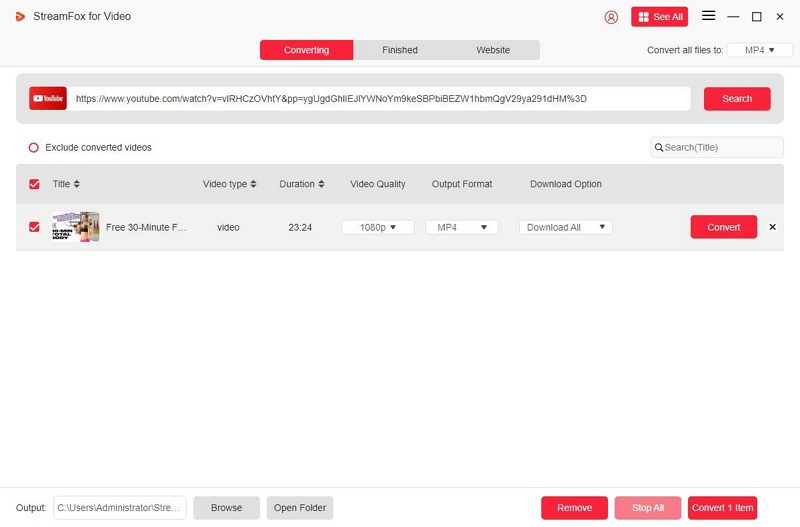The image size is (800, 527).
Task: Enable Exclude converted videos option
Action: coord(33,147)
